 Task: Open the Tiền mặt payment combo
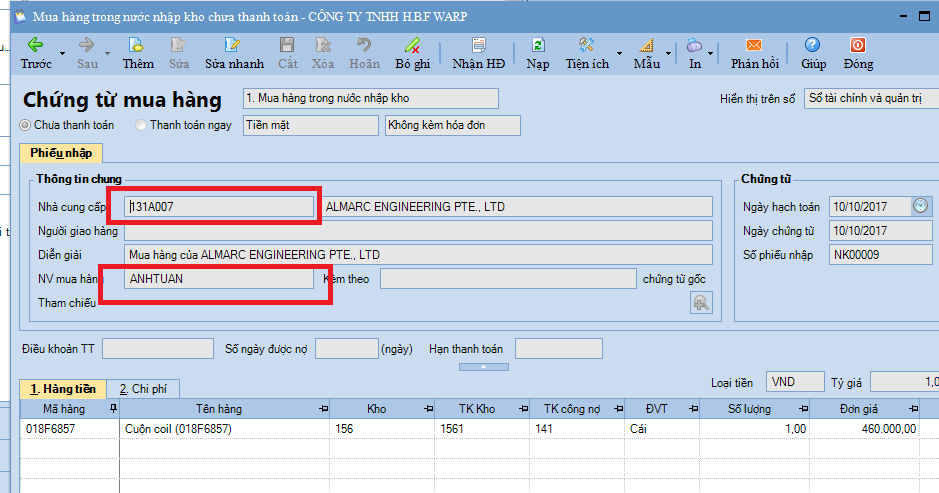point(311,125)
